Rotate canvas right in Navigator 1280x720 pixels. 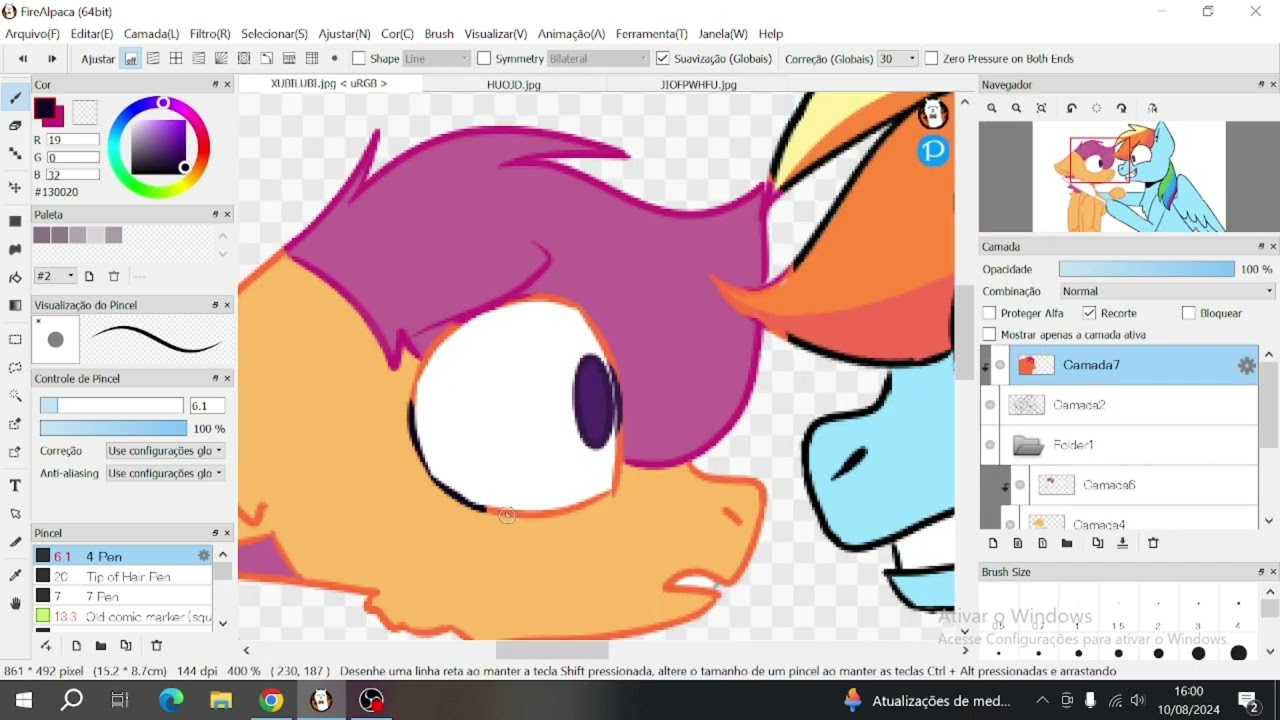point(1121,108)
